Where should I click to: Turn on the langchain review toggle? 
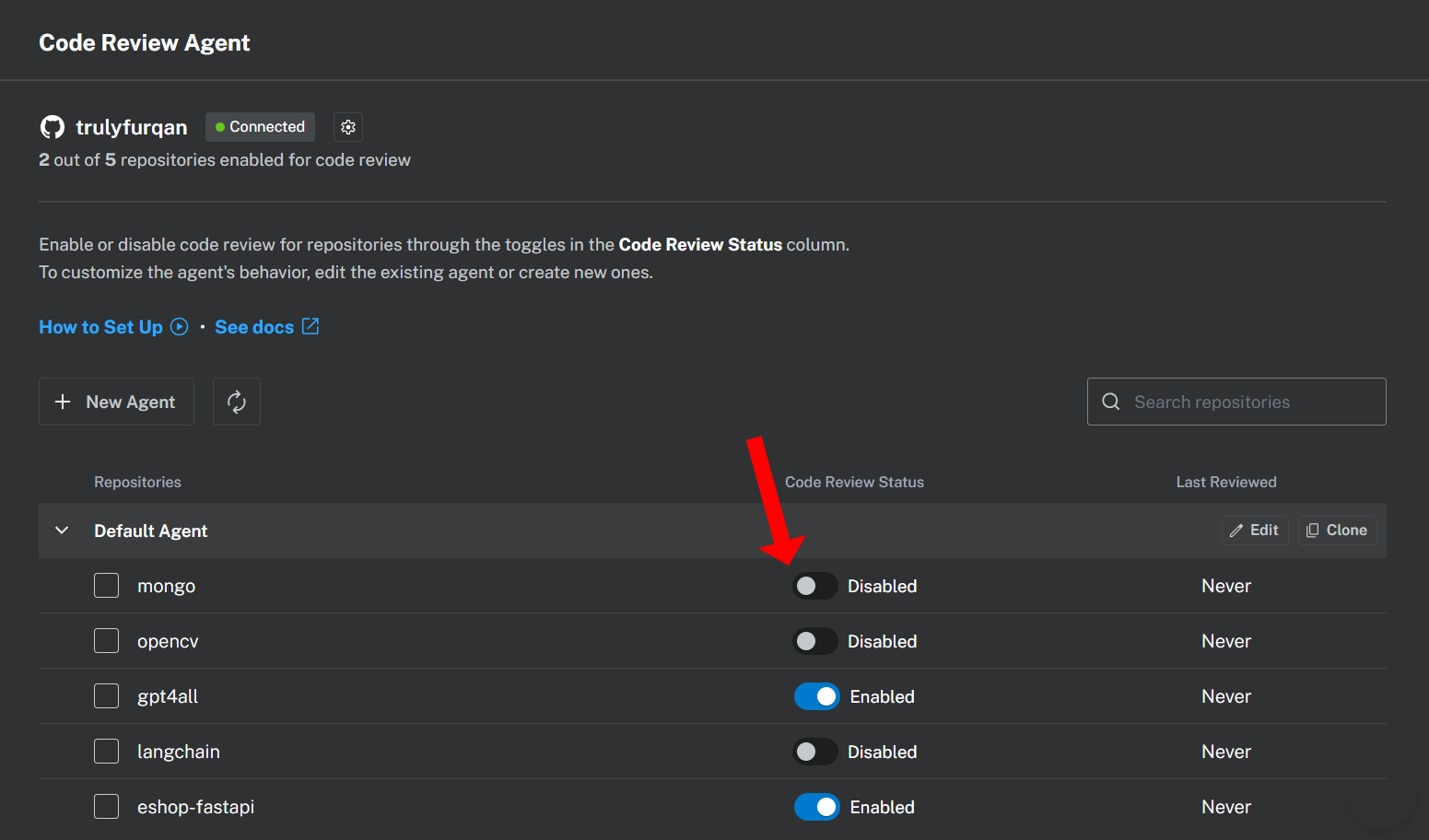coord(815,752)
